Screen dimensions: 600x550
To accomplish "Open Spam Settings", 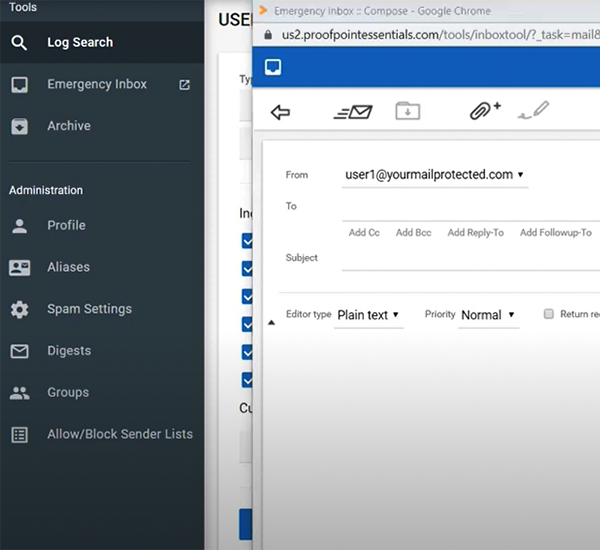I will 102,309.
